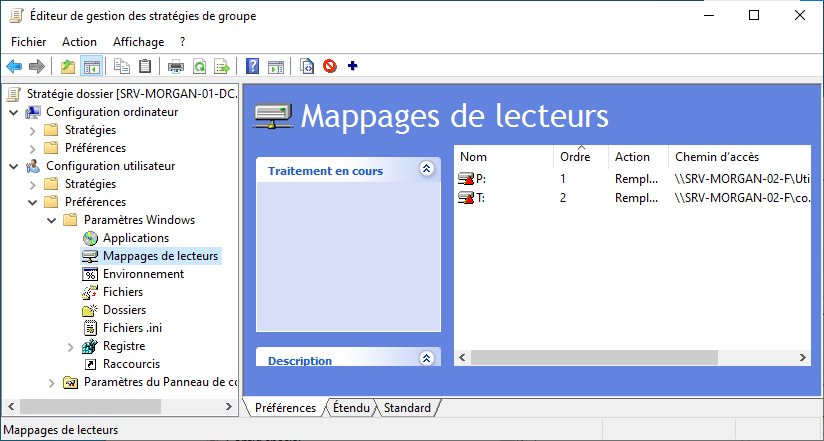Screen dimensions: 824x441
Task: Toggle the show/hide console tree icon
Action: [x=91, y=67]
